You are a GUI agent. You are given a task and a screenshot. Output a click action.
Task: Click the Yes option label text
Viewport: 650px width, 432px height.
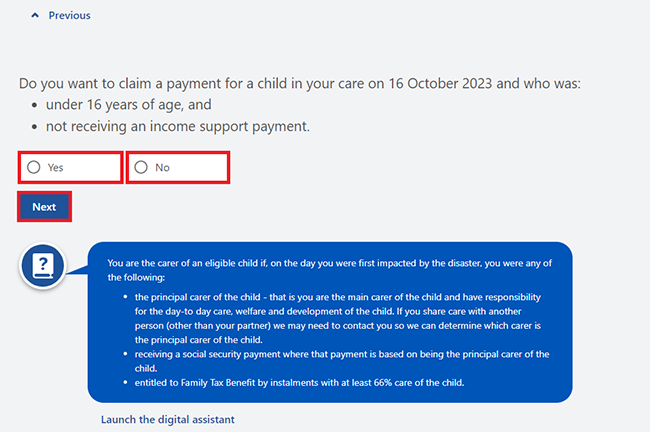(x=55, y=167)
